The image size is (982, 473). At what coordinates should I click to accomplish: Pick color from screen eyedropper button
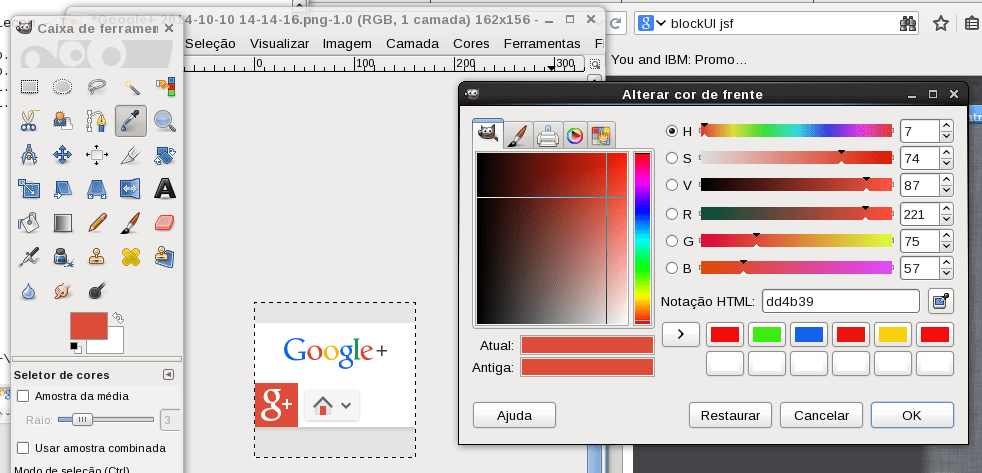pyautogui.click(x=940, y=301)
